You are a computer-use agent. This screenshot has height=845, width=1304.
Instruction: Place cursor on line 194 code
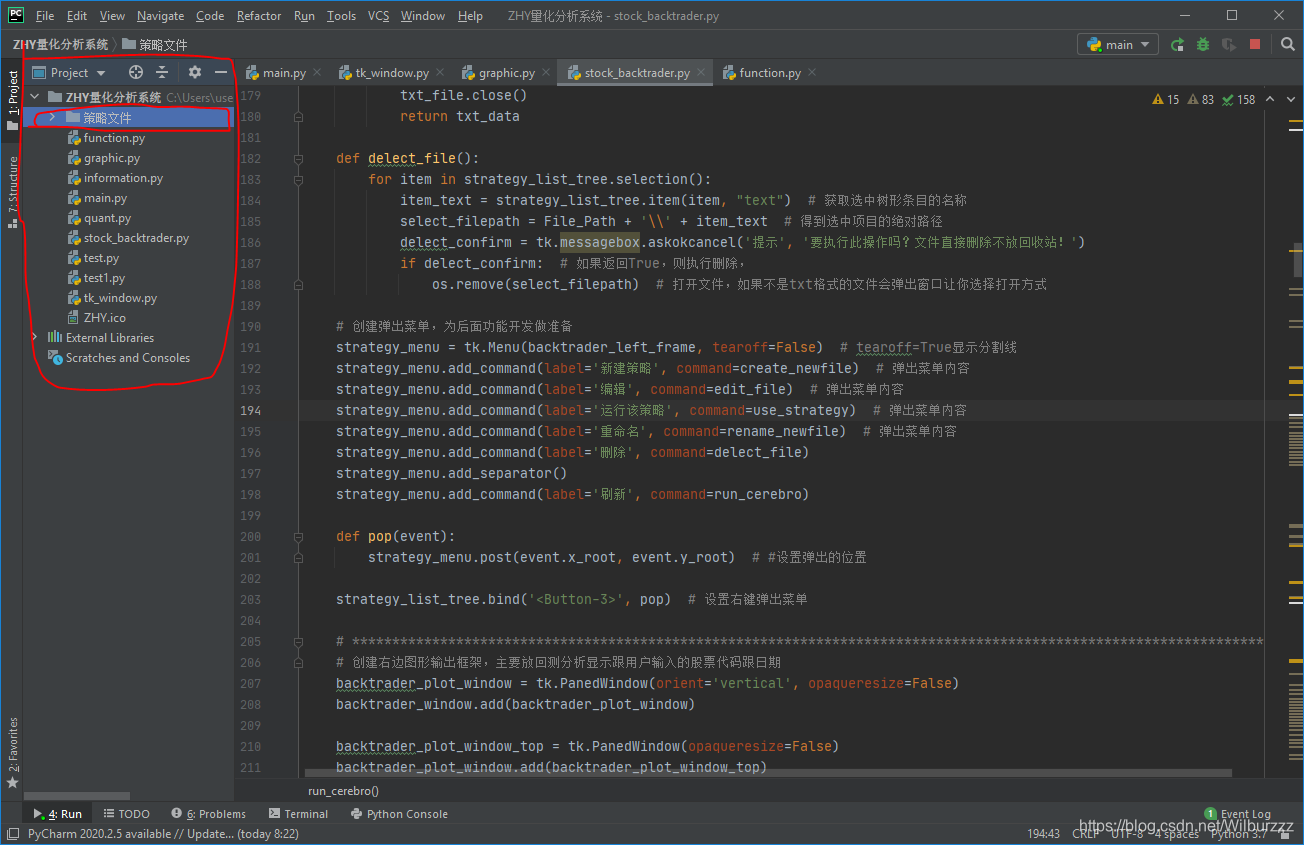click(x=651, y=410)
